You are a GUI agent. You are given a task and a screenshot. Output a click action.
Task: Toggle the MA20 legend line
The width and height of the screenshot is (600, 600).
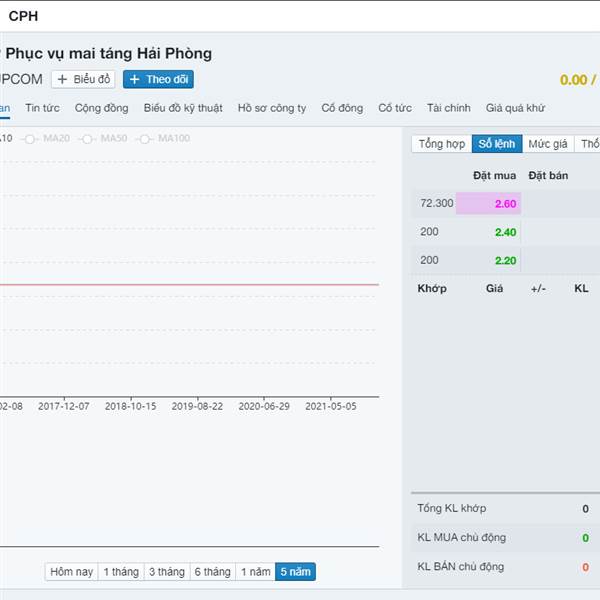(x=46, y=138)
